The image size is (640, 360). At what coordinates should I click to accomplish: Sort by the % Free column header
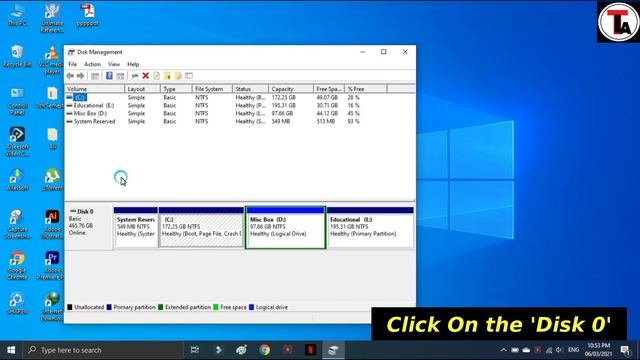tap(366, 89)
